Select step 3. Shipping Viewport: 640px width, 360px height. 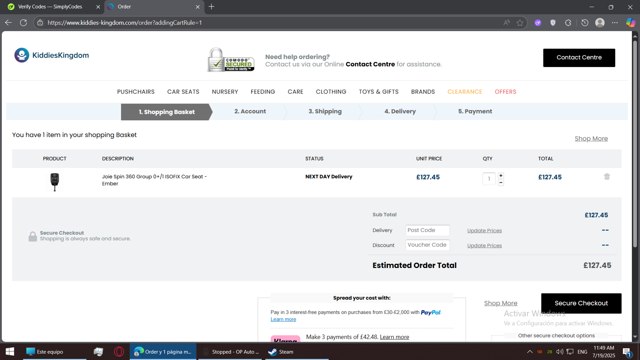pos(325,111)
